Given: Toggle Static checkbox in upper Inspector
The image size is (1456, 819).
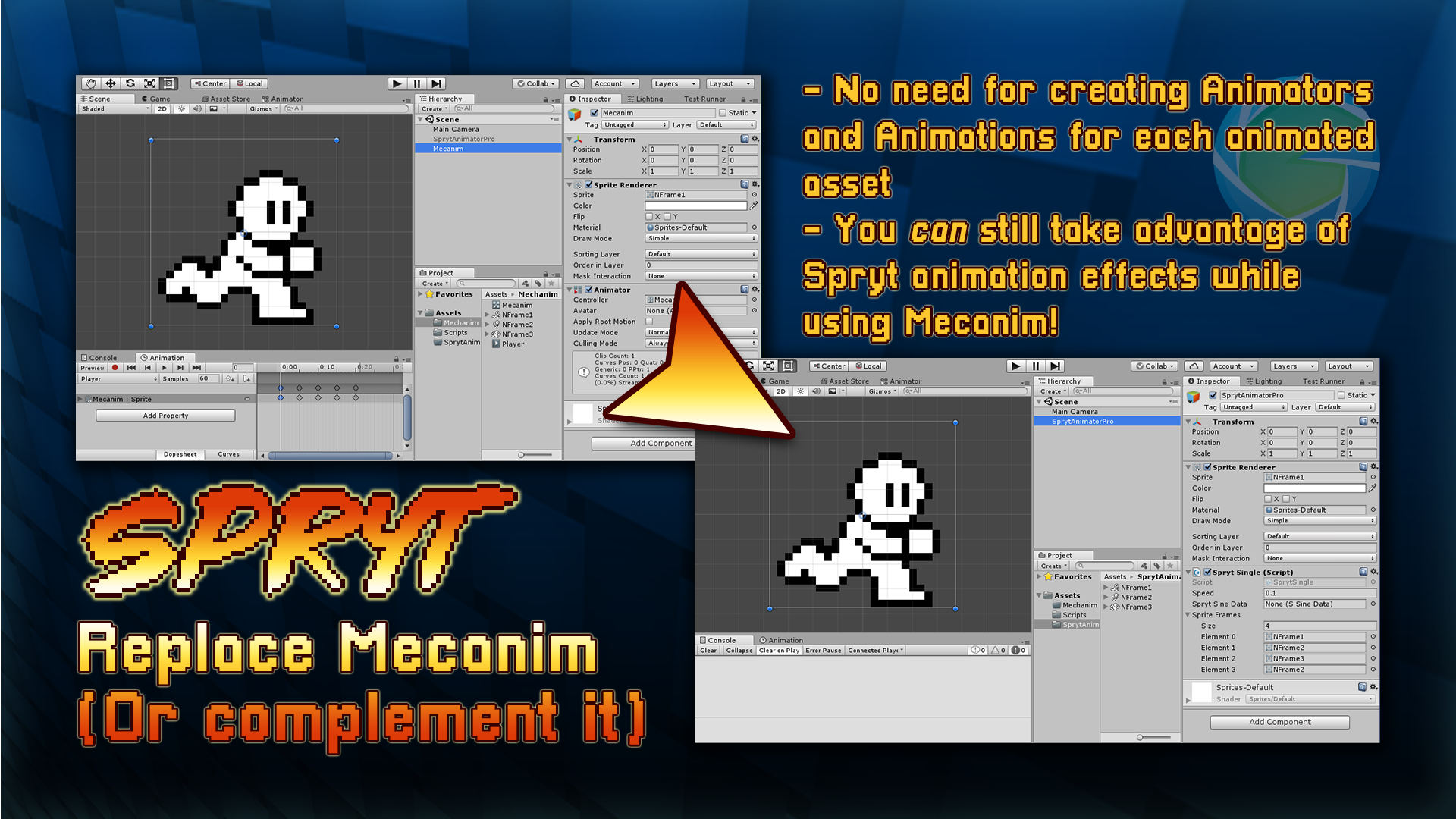Looking at the screenshot, I should point(723,113).
